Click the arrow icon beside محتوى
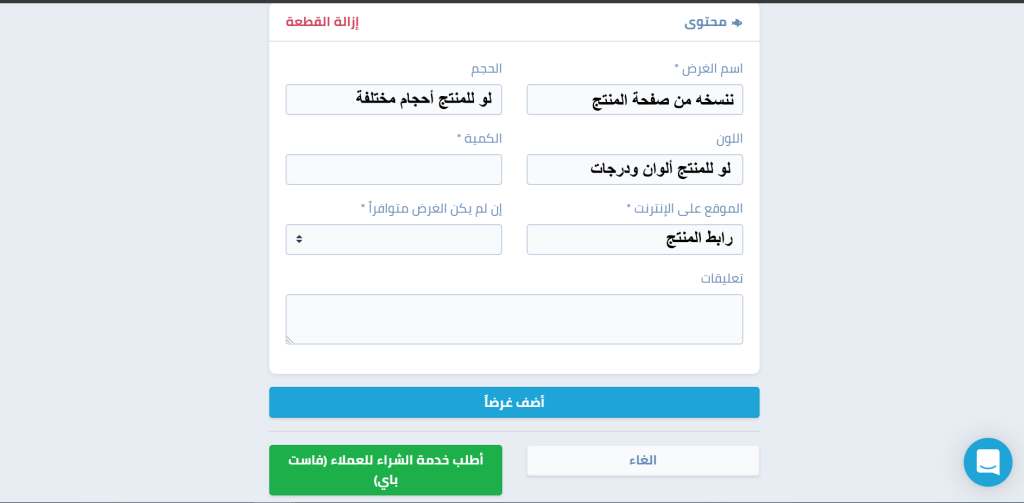Image resolution: width=1024 pixels, height=503 pixels. coord(737,22)
